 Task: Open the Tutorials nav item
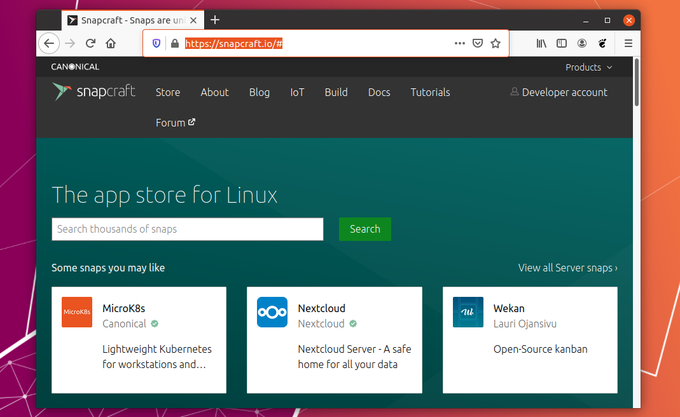[x=430, y=92]
